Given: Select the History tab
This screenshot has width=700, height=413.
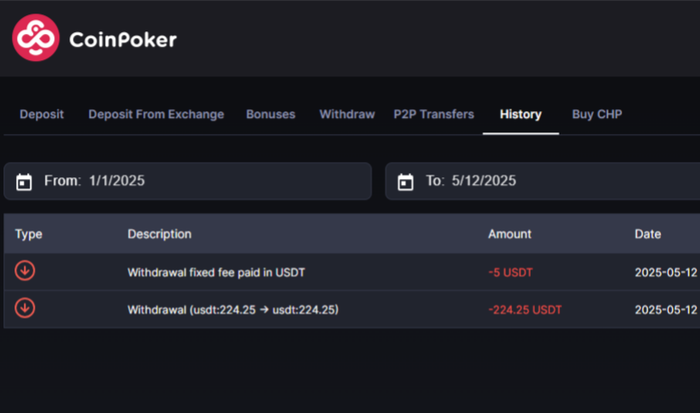Looking at the screenshot, I should (x=521, y=114).
